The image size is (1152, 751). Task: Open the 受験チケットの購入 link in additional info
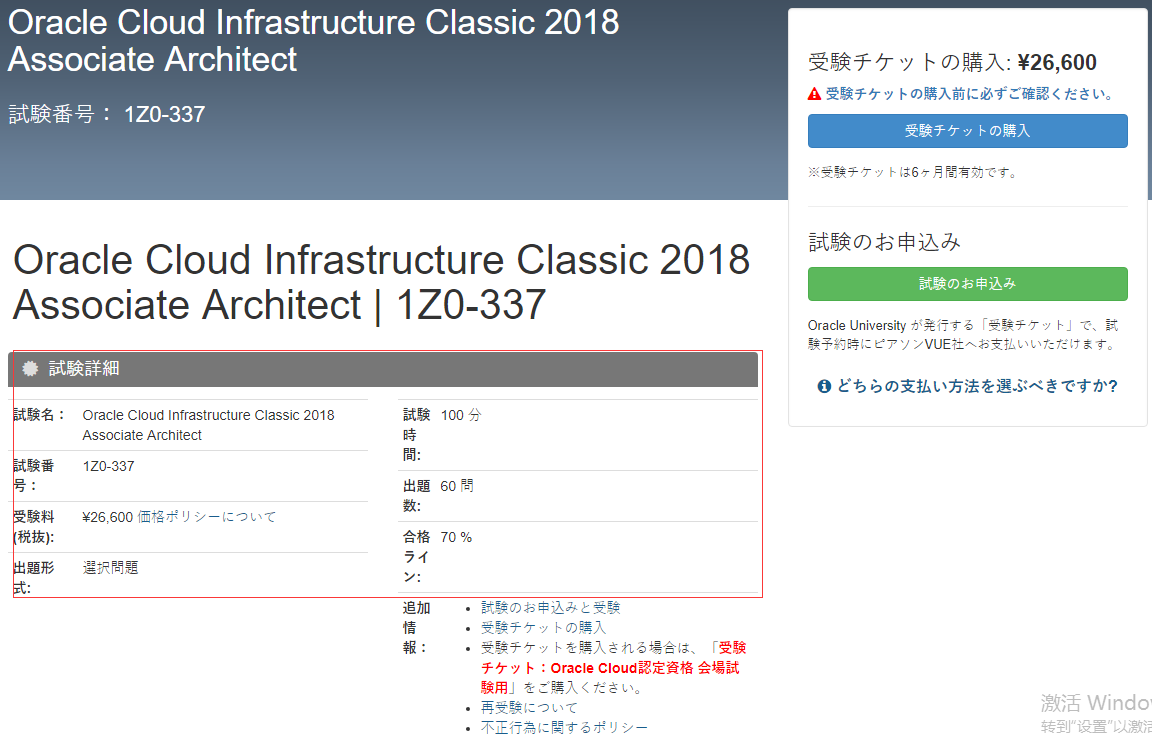[x=543, y=628]
